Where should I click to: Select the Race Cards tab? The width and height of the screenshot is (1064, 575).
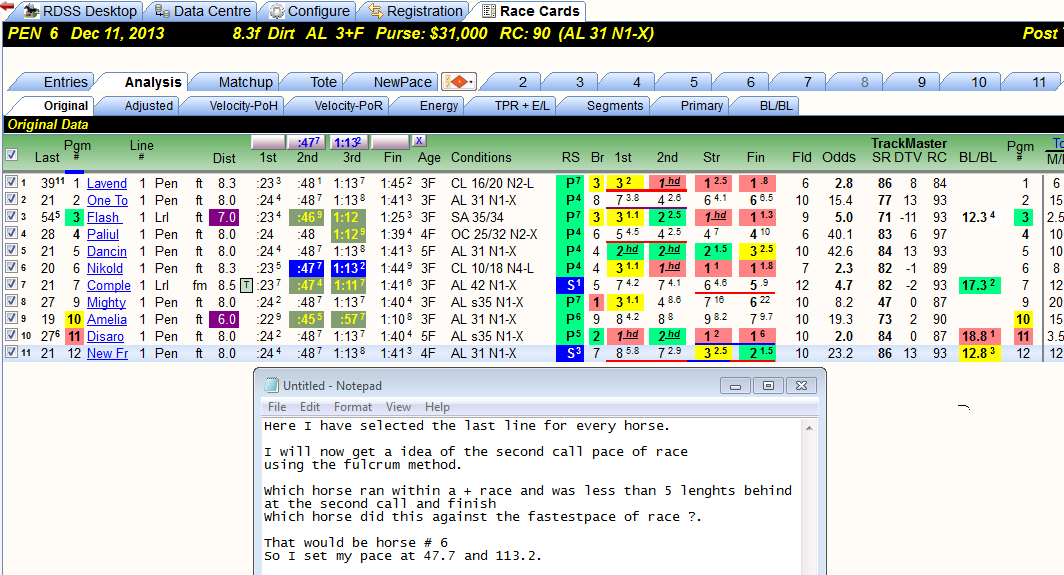click(x=531, y=12)
